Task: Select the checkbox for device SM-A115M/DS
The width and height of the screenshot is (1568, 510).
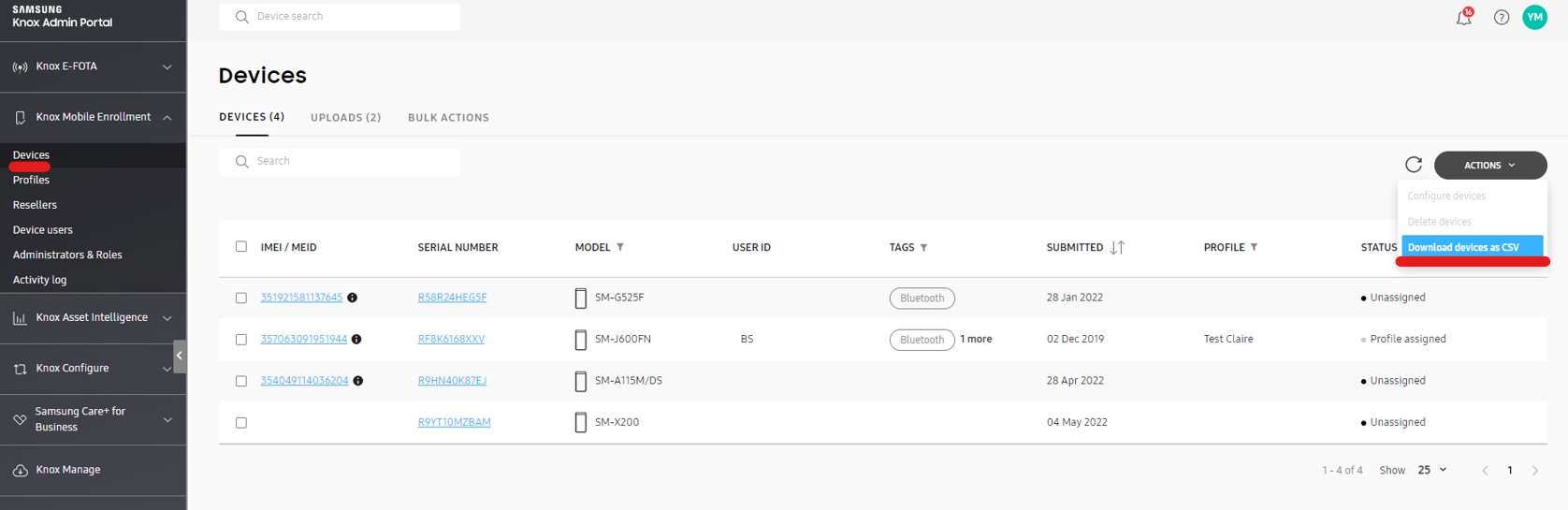Action: (x=241, y=381)
